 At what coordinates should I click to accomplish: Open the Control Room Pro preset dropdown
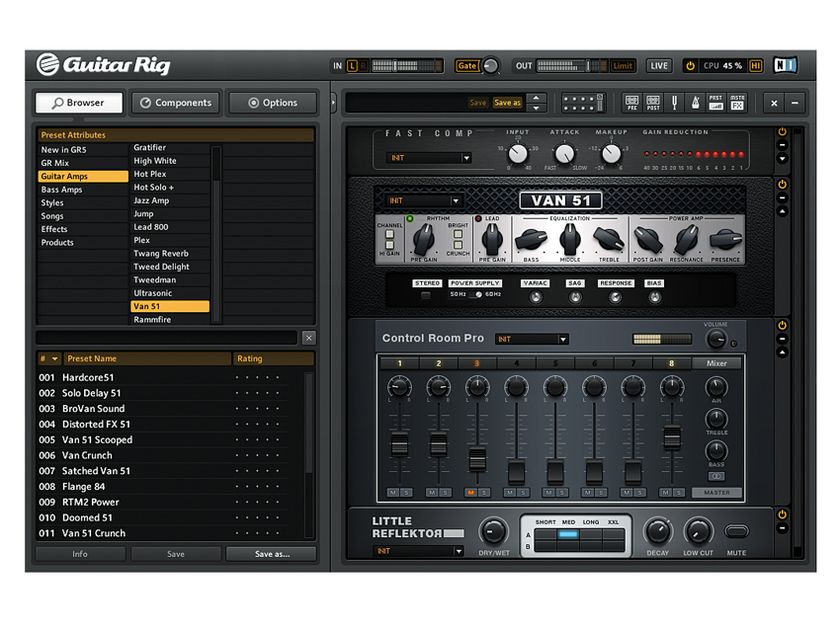pyautogui.click(x=531, y=339)
